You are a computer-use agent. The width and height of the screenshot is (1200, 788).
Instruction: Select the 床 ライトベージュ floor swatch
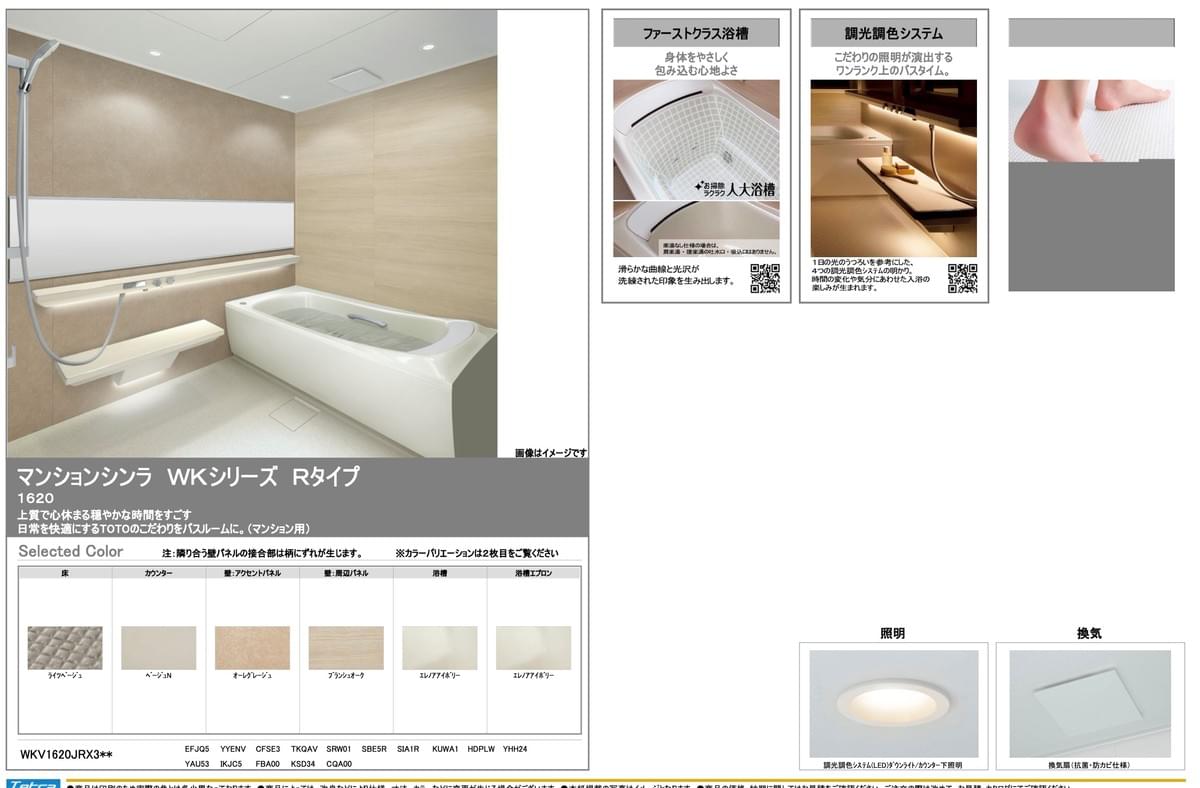pyautogui.click(x=65, y=648)
